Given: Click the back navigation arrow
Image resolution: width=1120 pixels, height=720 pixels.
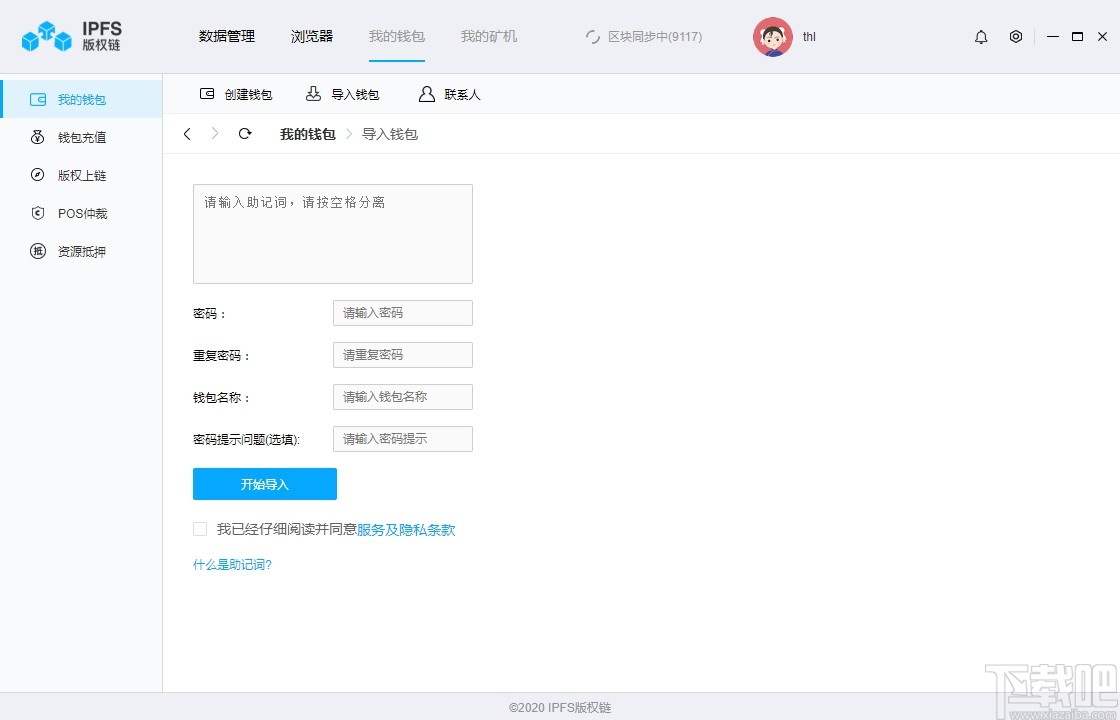Looking at the screenshot, I should pos(187,133).
